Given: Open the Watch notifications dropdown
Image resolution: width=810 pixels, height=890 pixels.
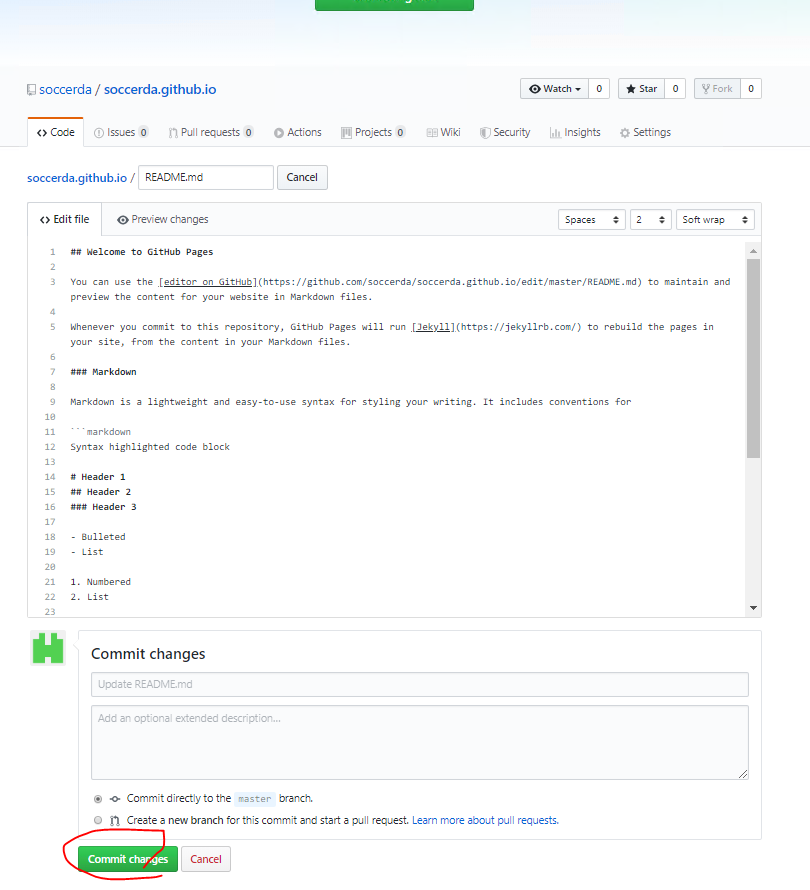Looking at the screenshot, I should [555, 89].
